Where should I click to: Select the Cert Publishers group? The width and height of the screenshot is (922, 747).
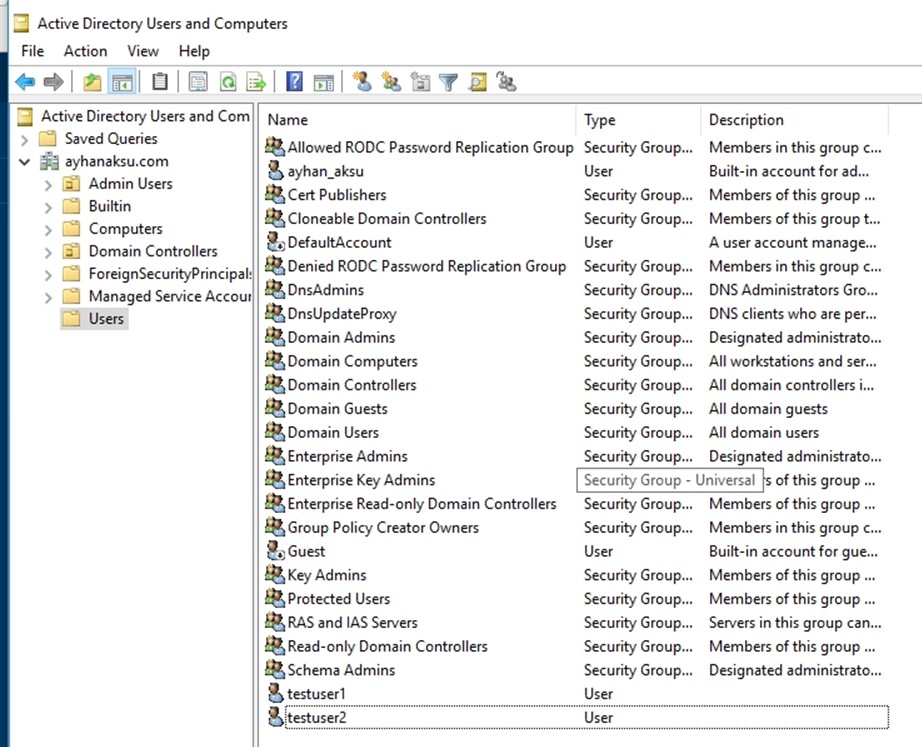336,195
